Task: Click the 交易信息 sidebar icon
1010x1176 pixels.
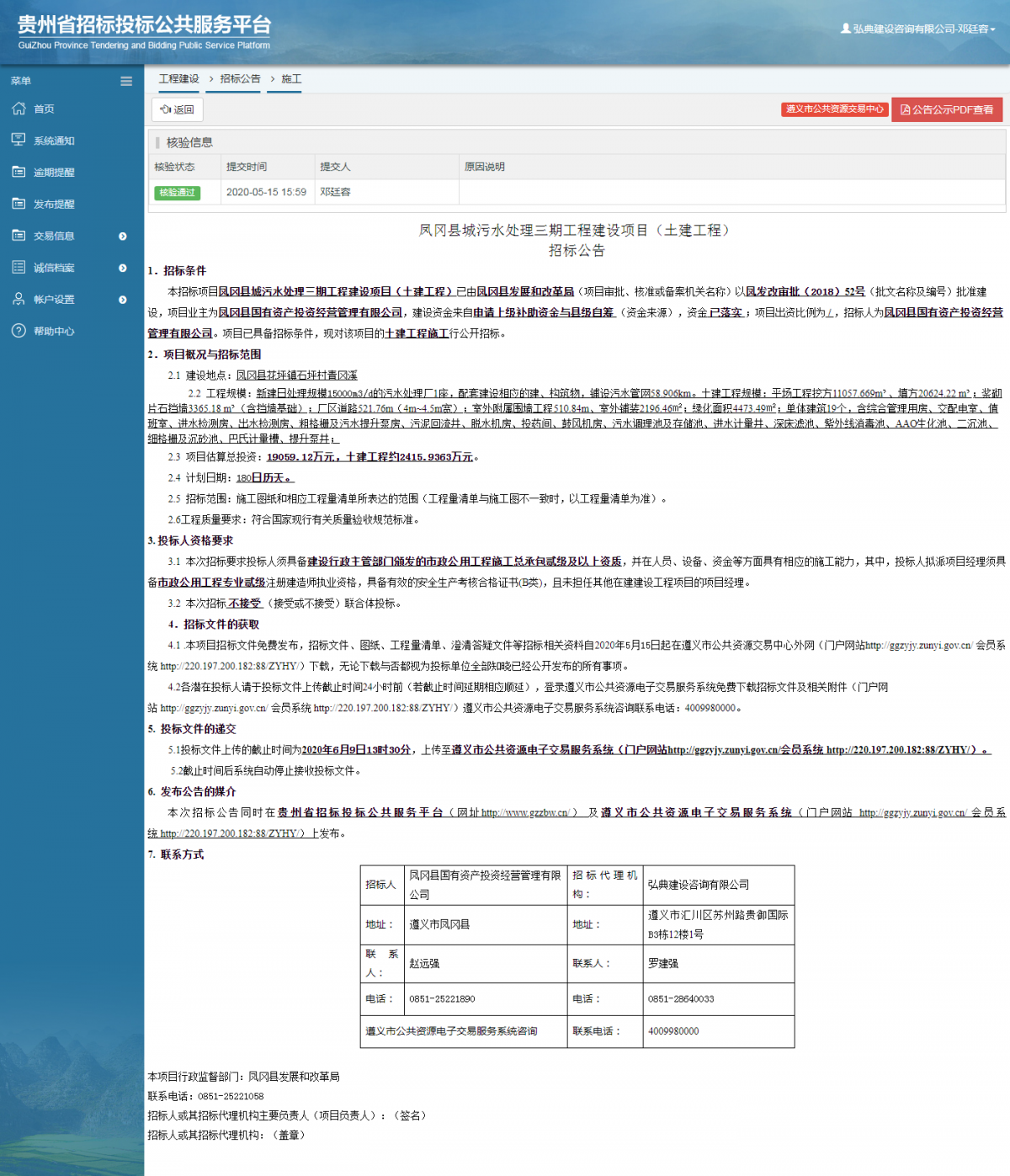Action: [x=19, y=236]
